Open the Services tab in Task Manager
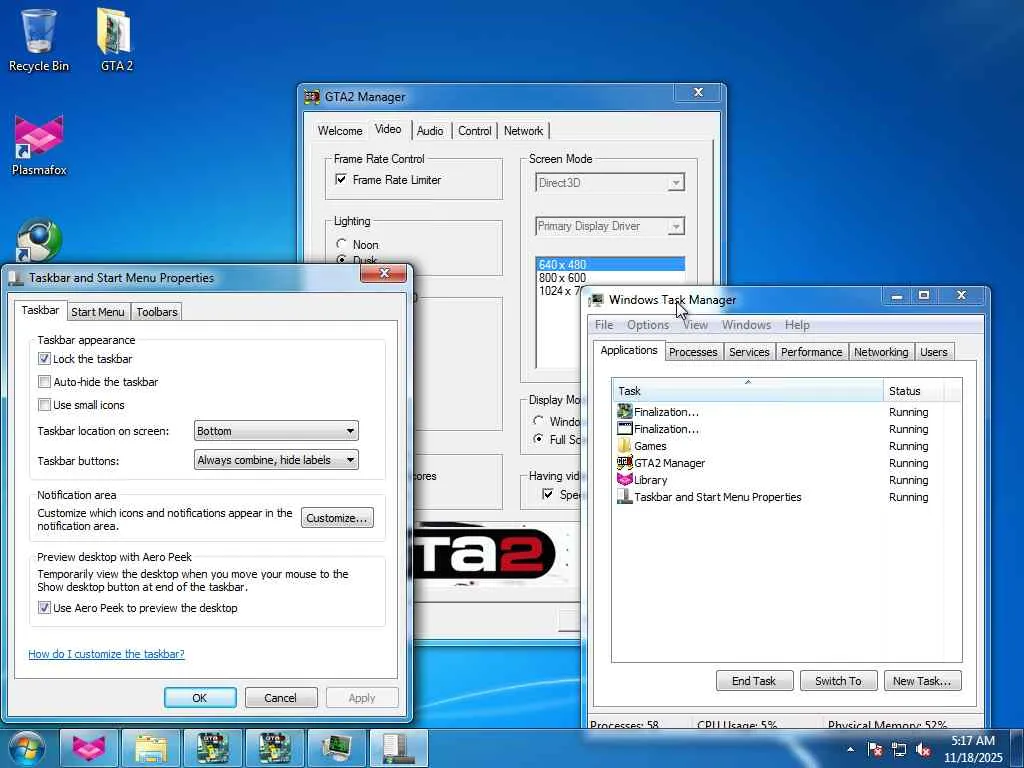1024x768 pixels. pyautogui.click(x=749, y=352)
